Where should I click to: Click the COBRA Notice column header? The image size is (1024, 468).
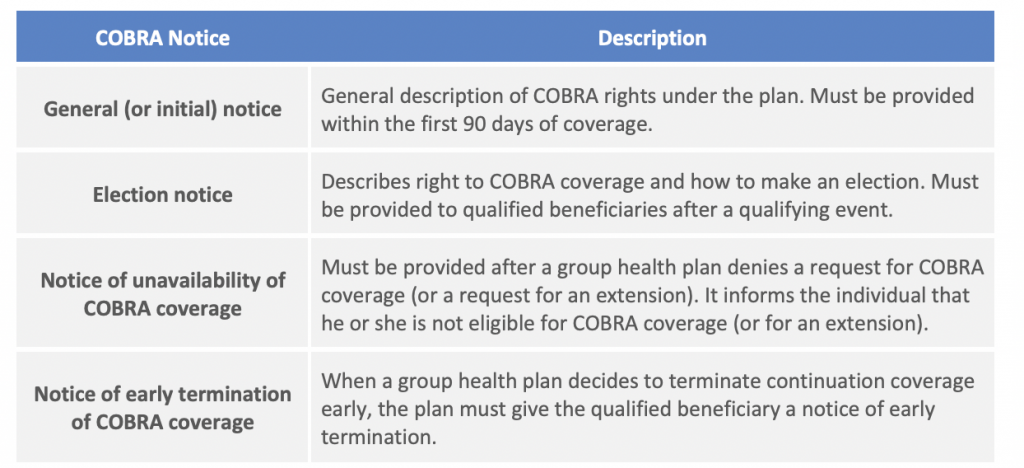click(x=163, y=38)
